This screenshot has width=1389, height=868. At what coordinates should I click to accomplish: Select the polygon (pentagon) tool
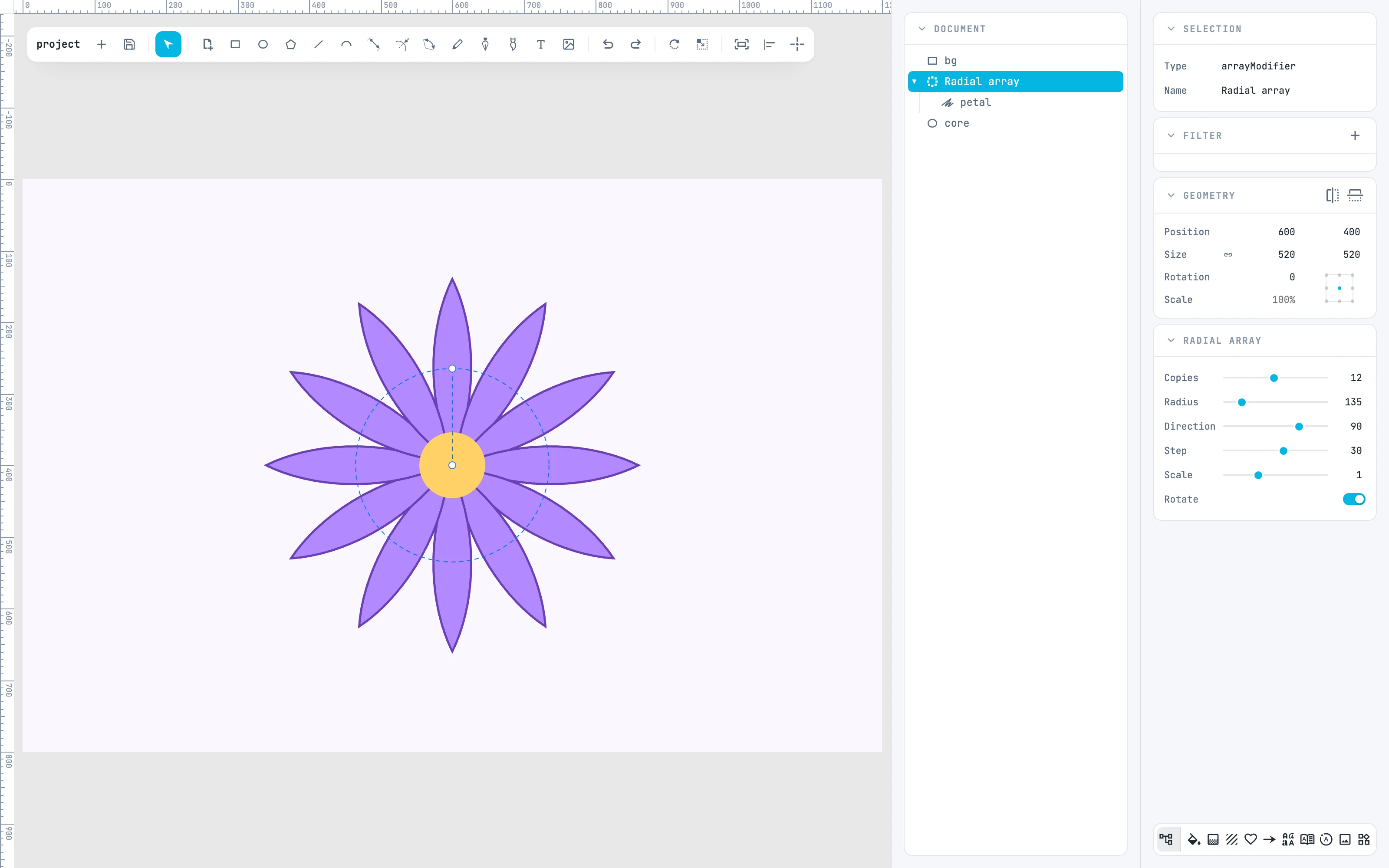point(291,44)
